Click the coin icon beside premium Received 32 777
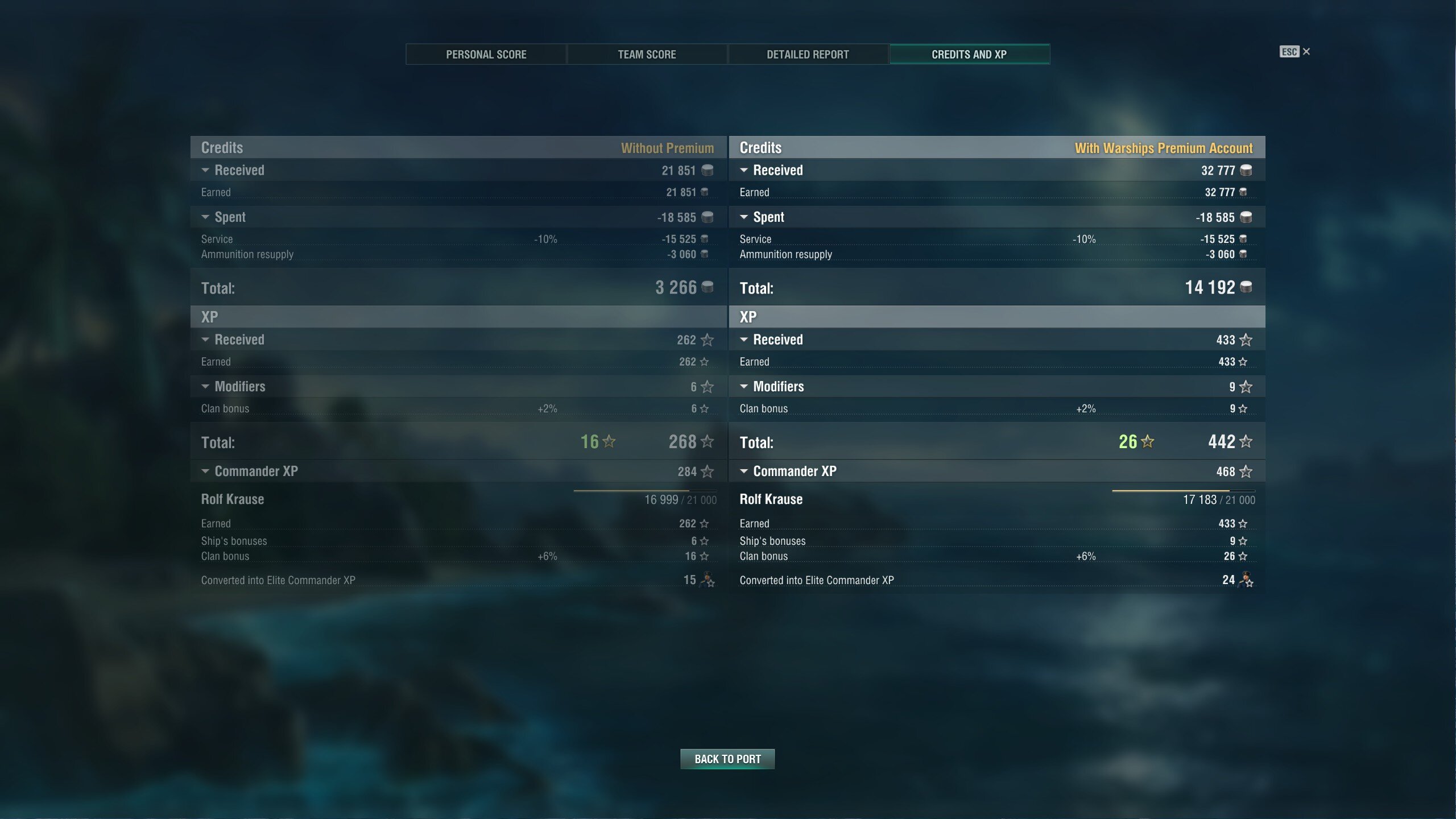 (1246, 170)
